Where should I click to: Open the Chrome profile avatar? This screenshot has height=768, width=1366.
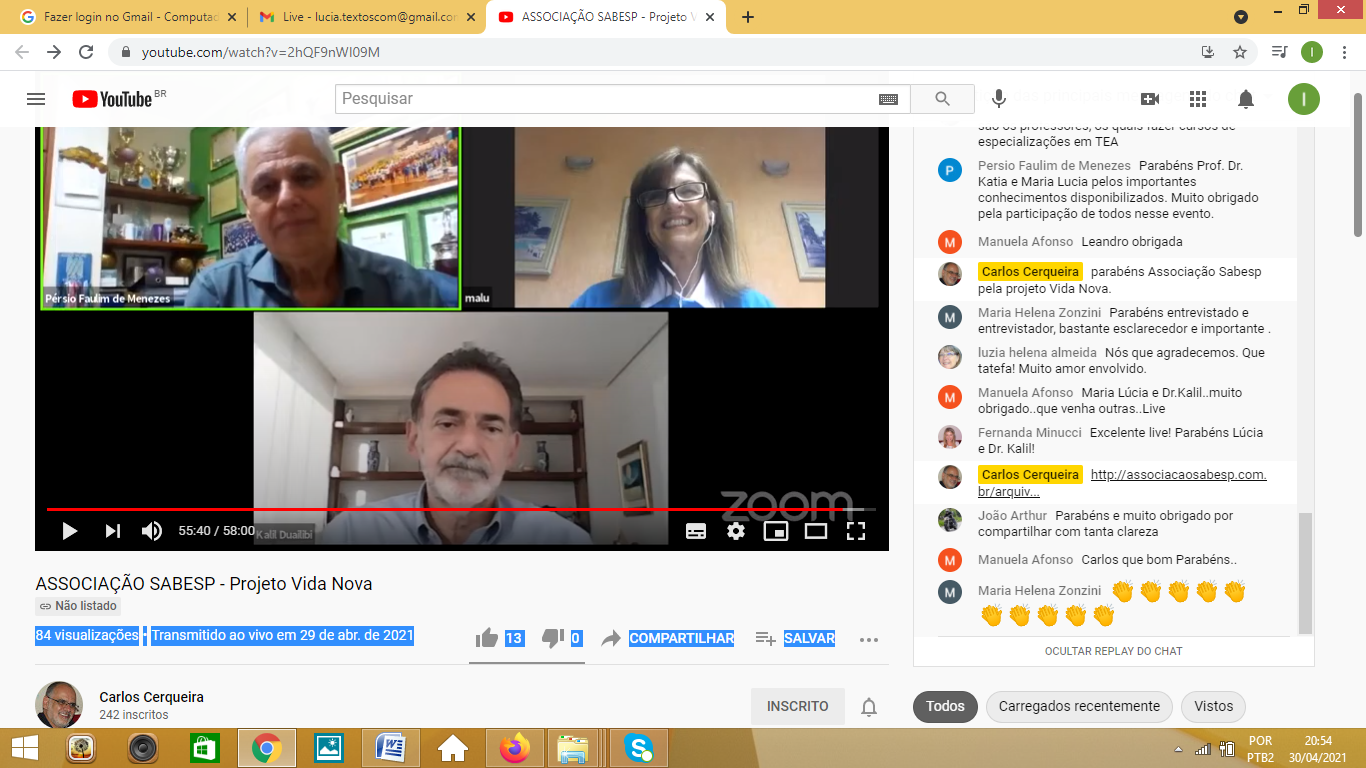coord(1312,52)
